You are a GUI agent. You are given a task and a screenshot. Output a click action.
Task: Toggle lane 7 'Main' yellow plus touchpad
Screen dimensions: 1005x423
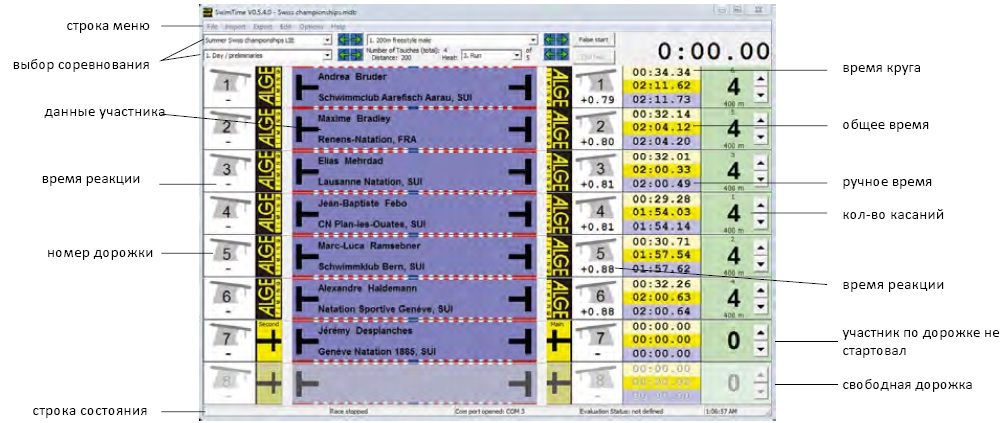click(x=561, y=341)
